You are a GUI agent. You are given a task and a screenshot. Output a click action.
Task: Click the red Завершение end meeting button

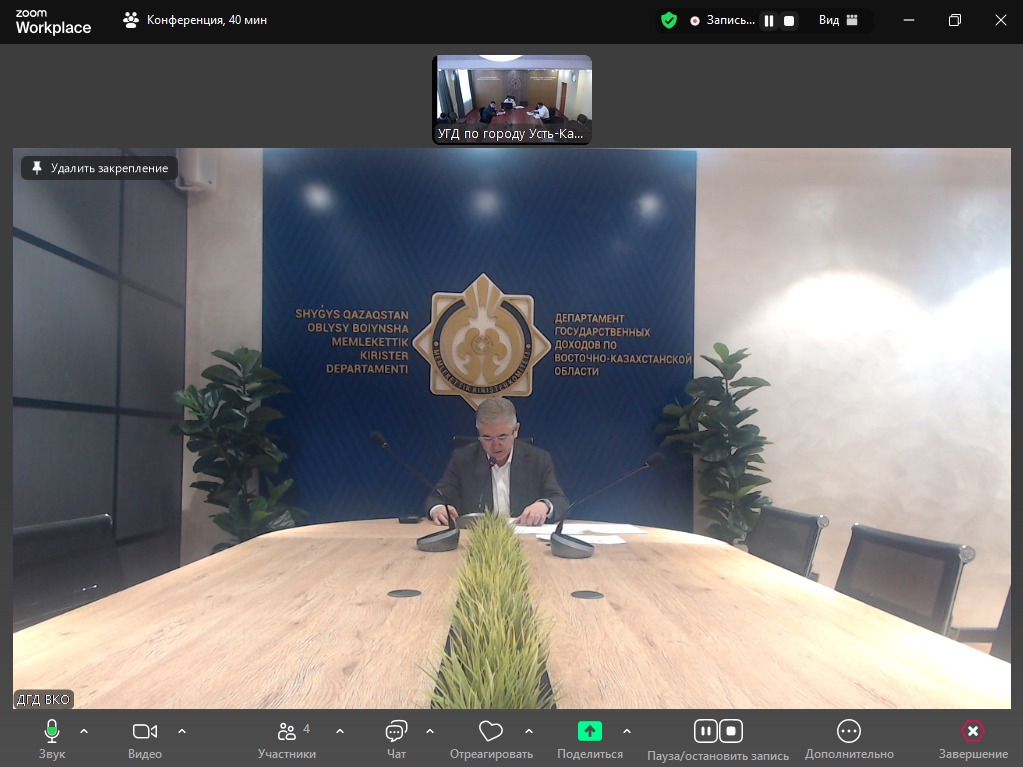pos(972,732)
